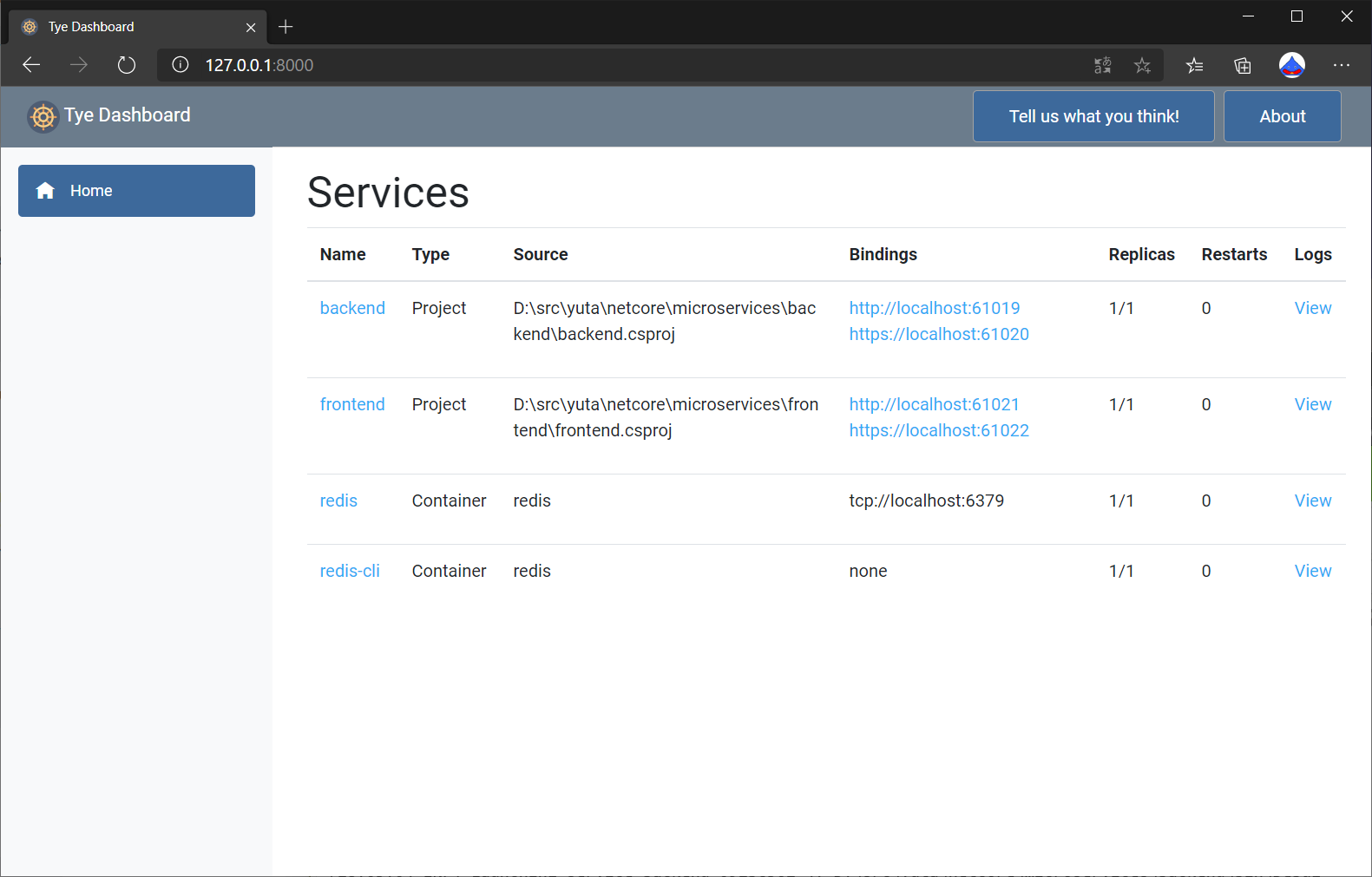Add this page to favorites star icon
Viewport: 1372px width, 877px height.
pyautogui.click(x=1142, y=65)
